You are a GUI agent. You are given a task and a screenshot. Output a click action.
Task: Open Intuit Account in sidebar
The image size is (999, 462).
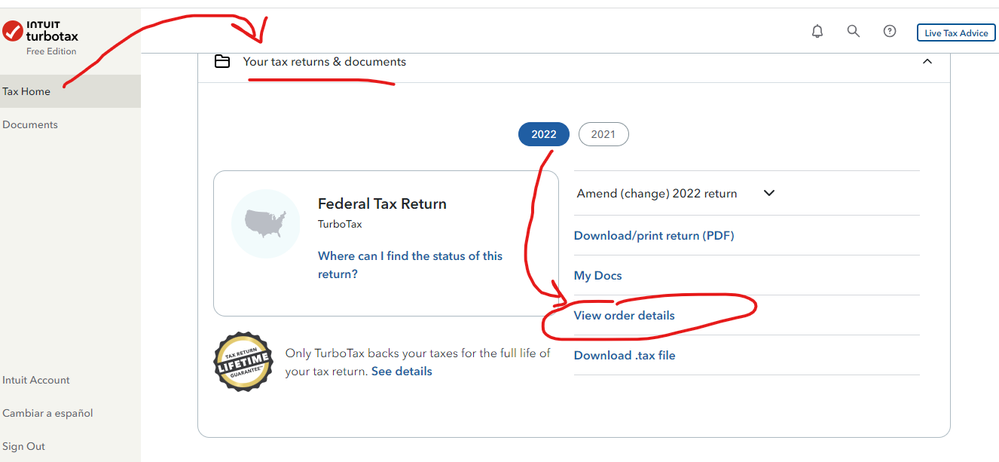36,380
